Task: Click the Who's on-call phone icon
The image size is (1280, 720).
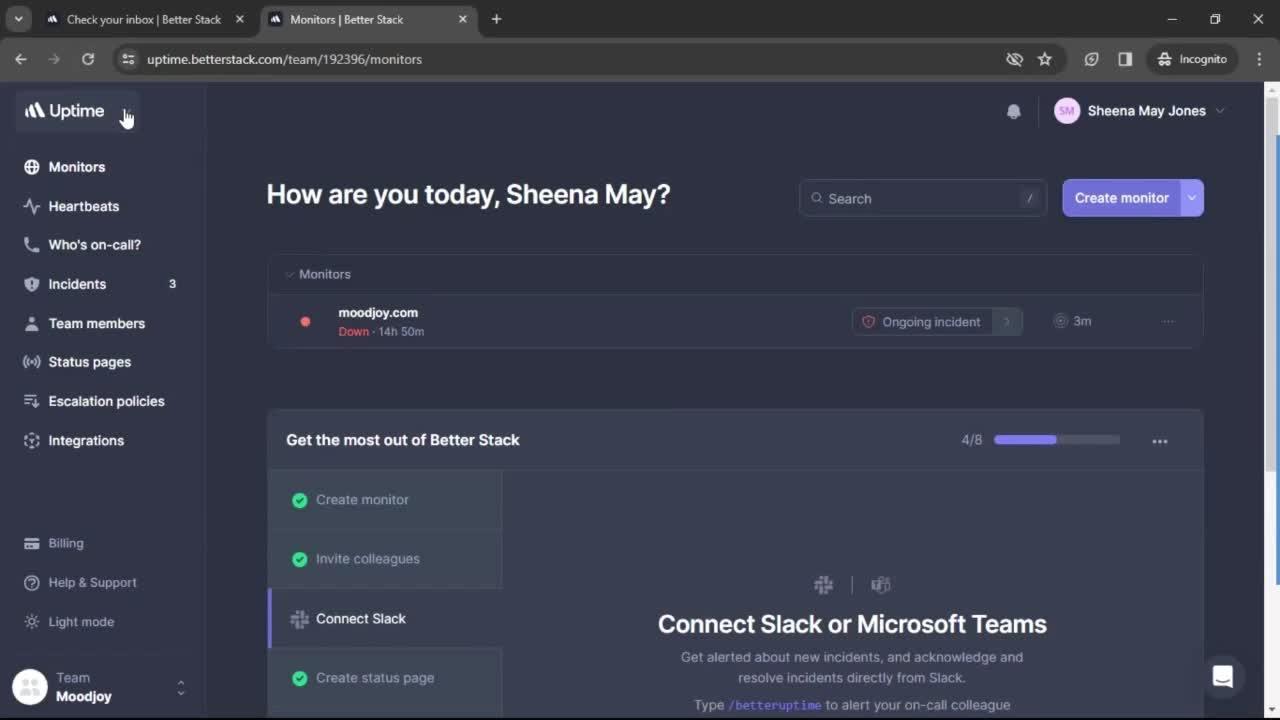Action: tap(32, 245)
